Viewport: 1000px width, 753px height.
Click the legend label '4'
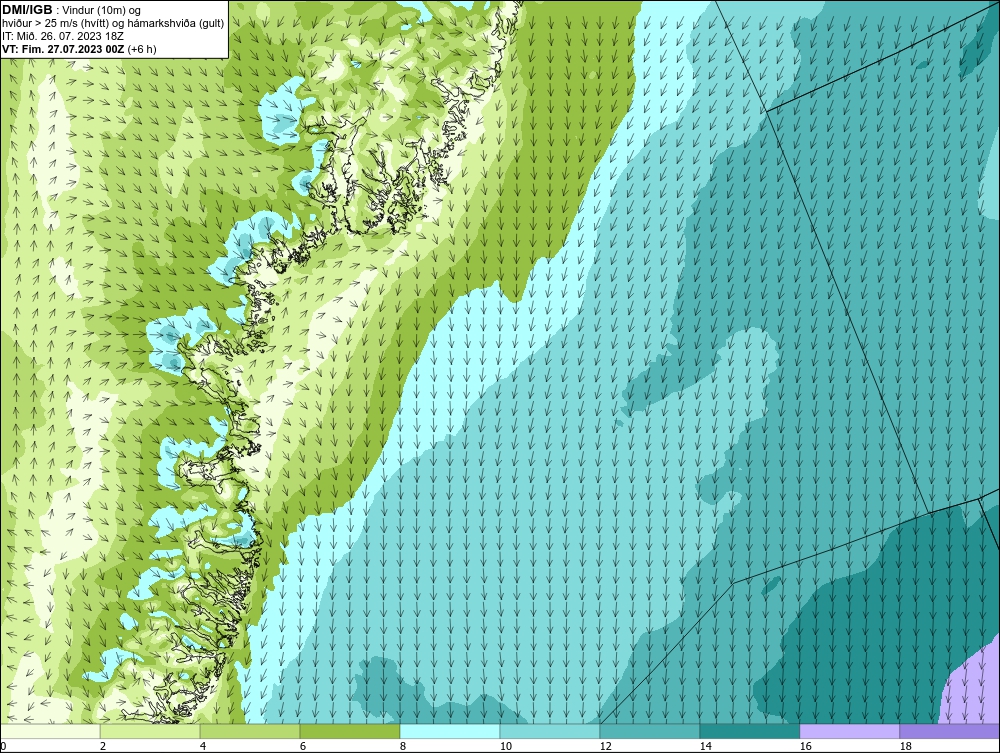click(x=203, y=746)
